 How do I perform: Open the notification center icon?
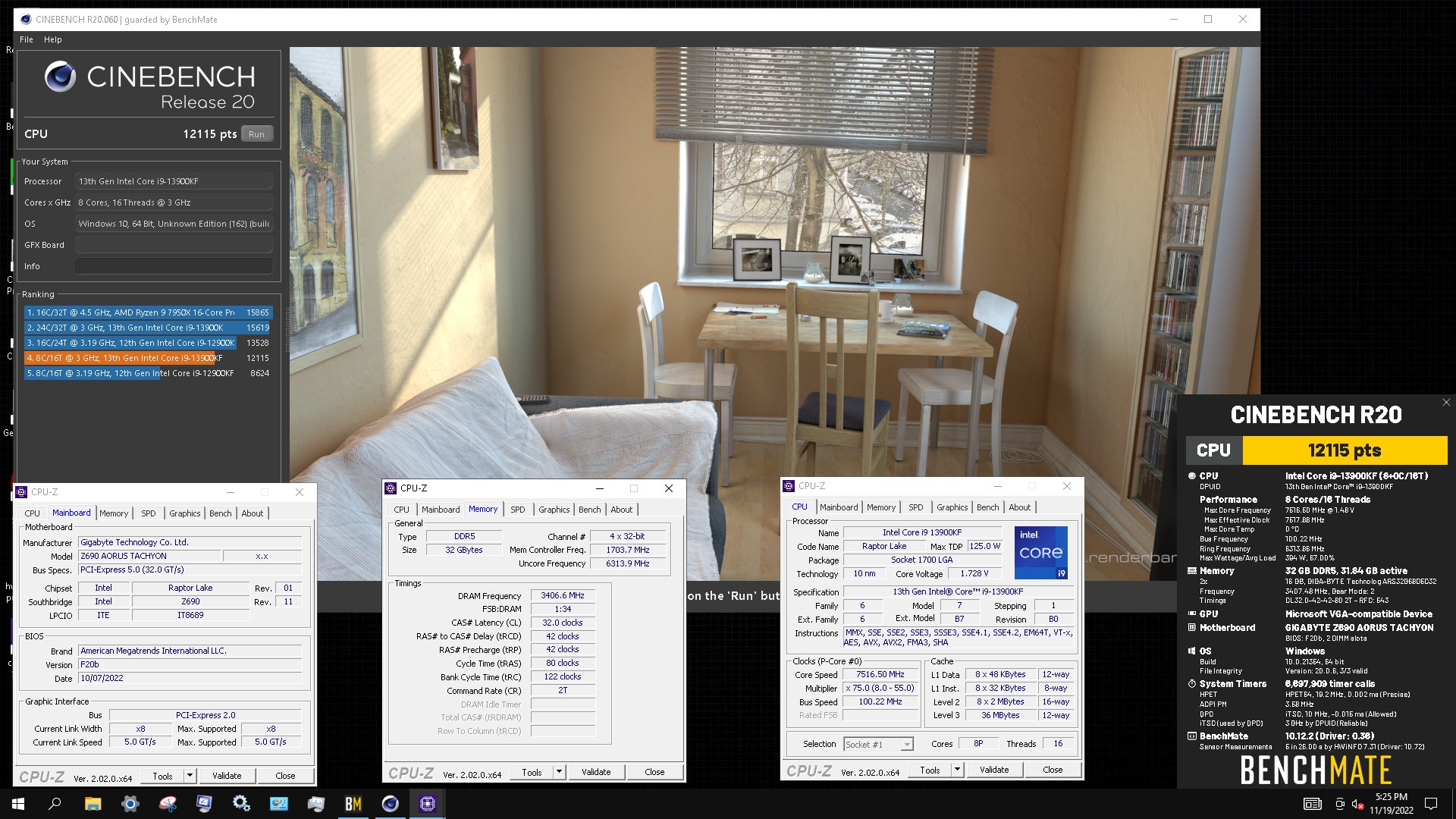click(1431, 804)
